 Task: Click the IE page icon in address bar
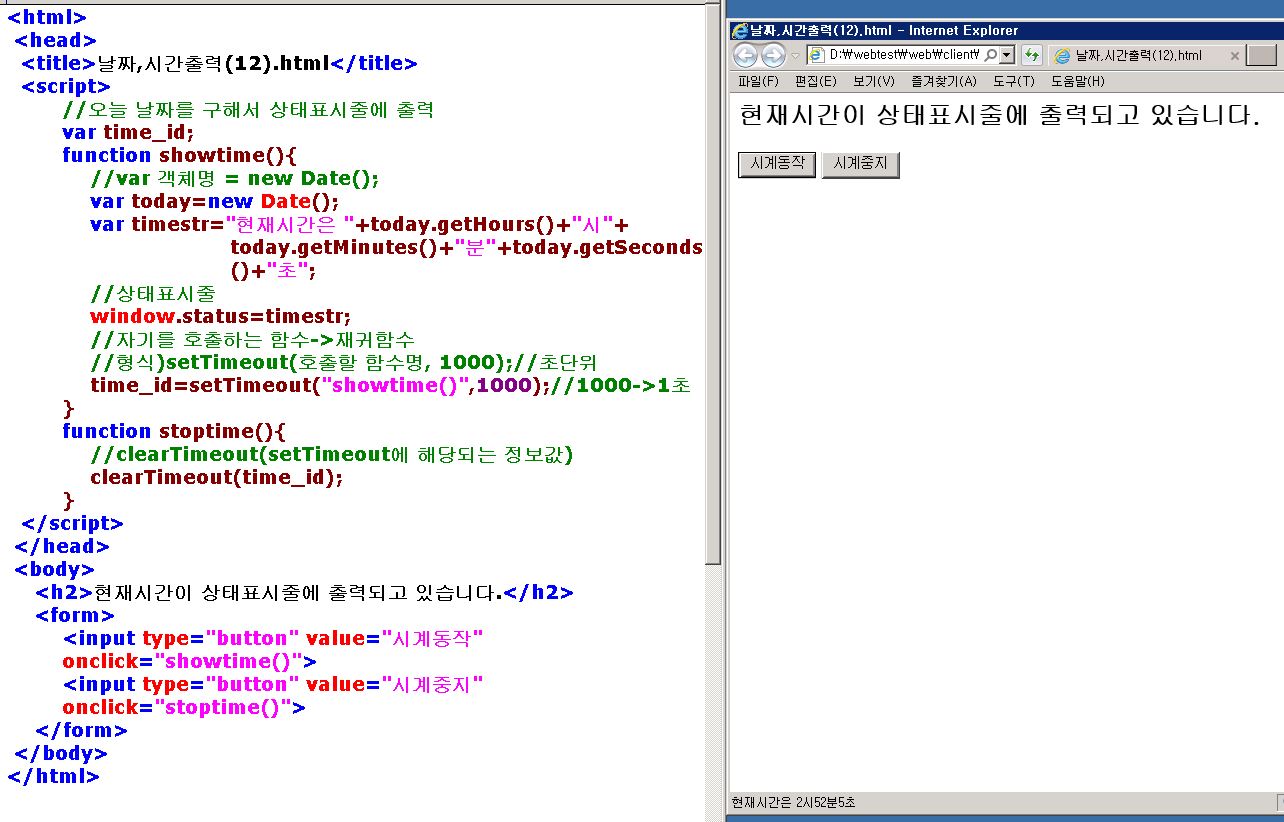(817, 56)
